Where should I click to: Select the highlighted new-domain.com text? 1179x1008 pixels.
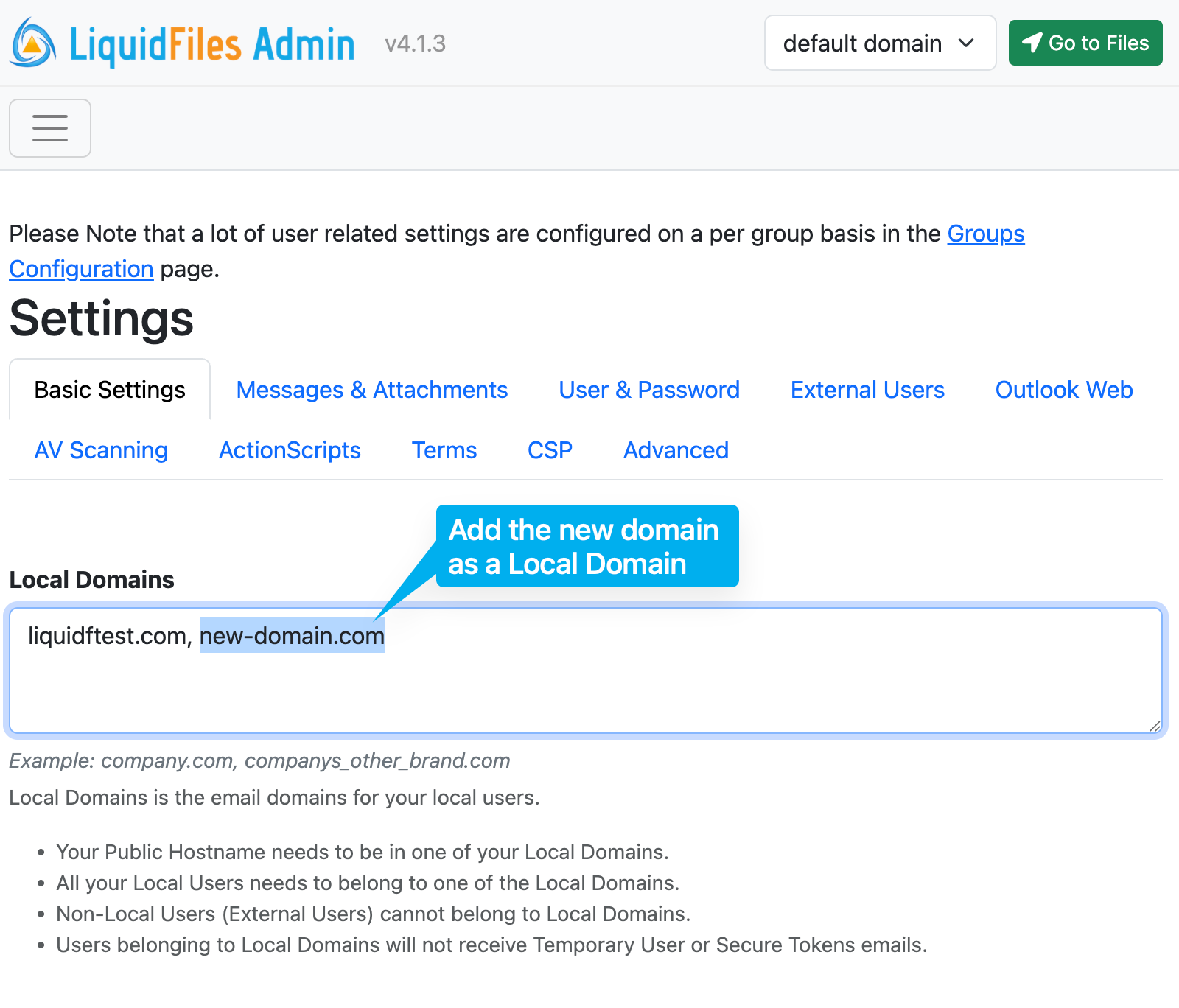[292, 636]
